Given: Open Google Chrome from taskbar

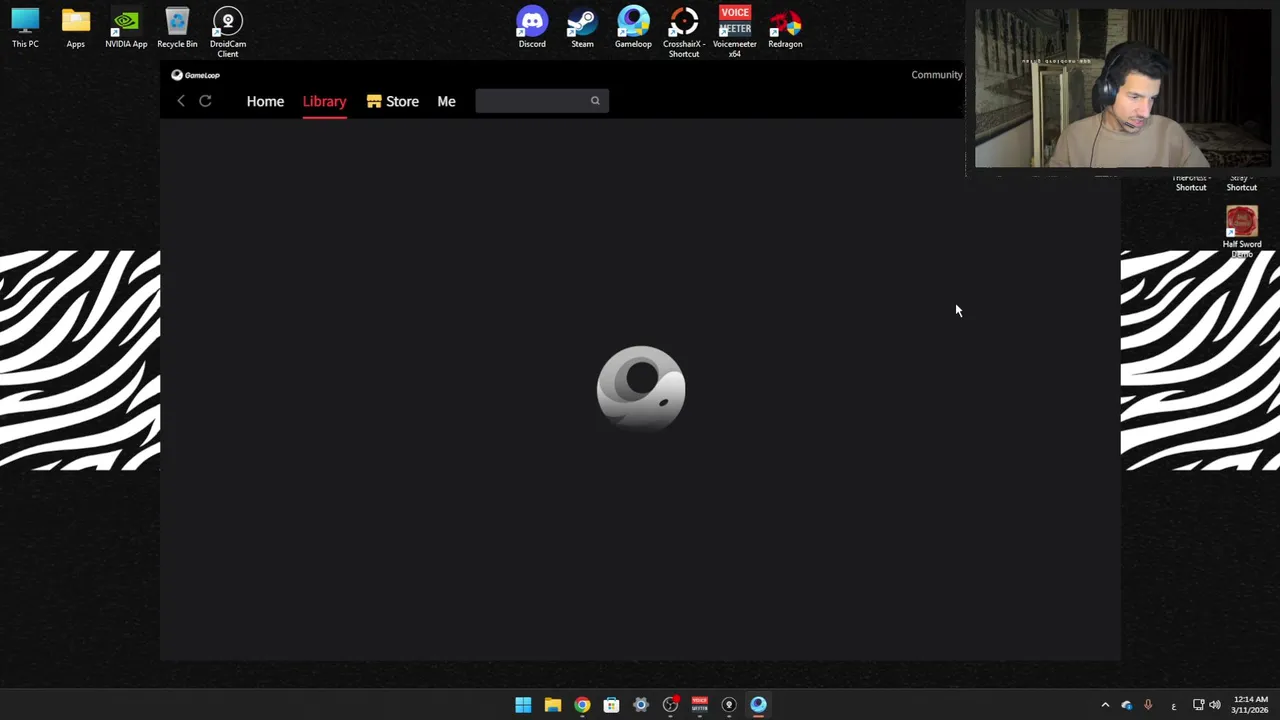Looking at the screenshot, I should 582,705.
